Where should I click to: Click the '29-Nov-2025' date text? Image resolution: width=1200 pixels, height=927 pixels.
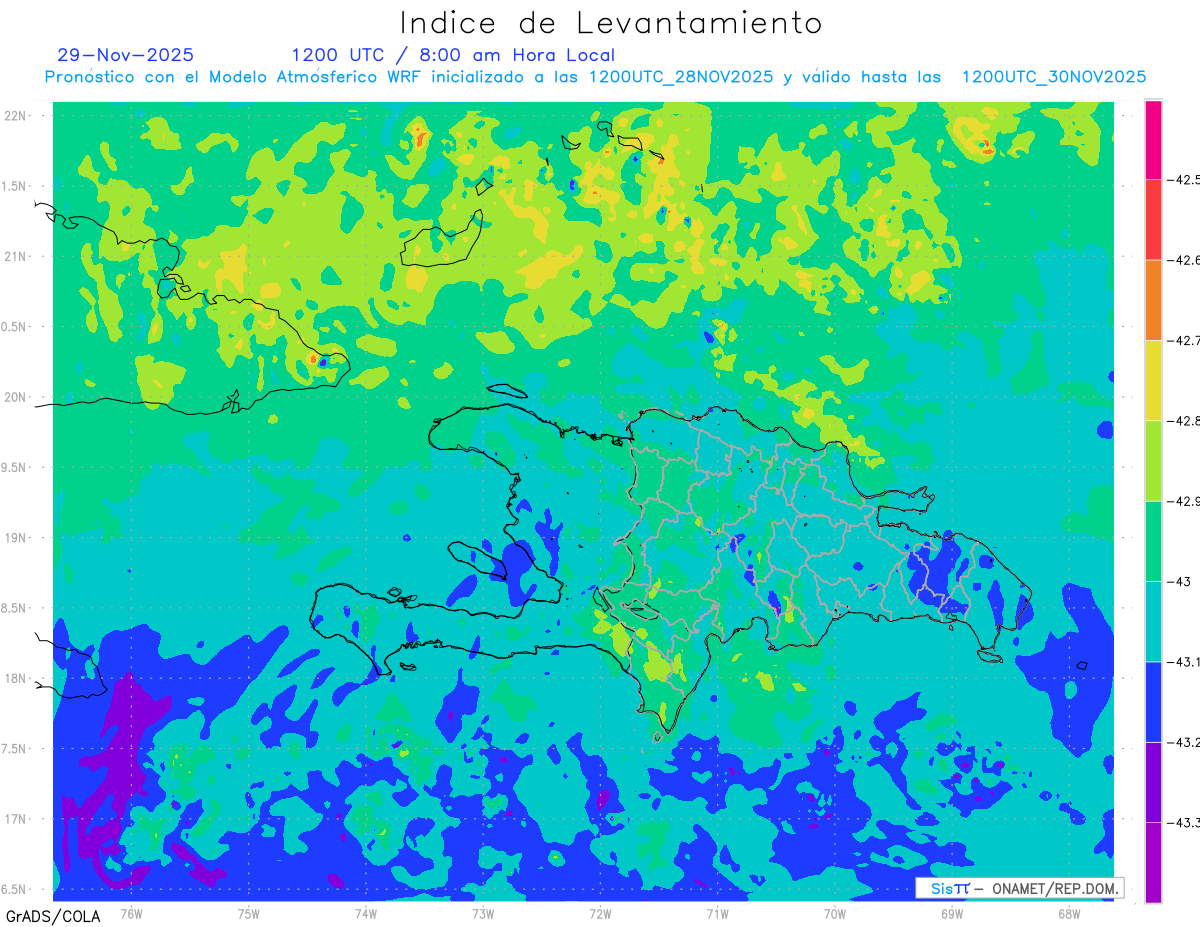126,55
